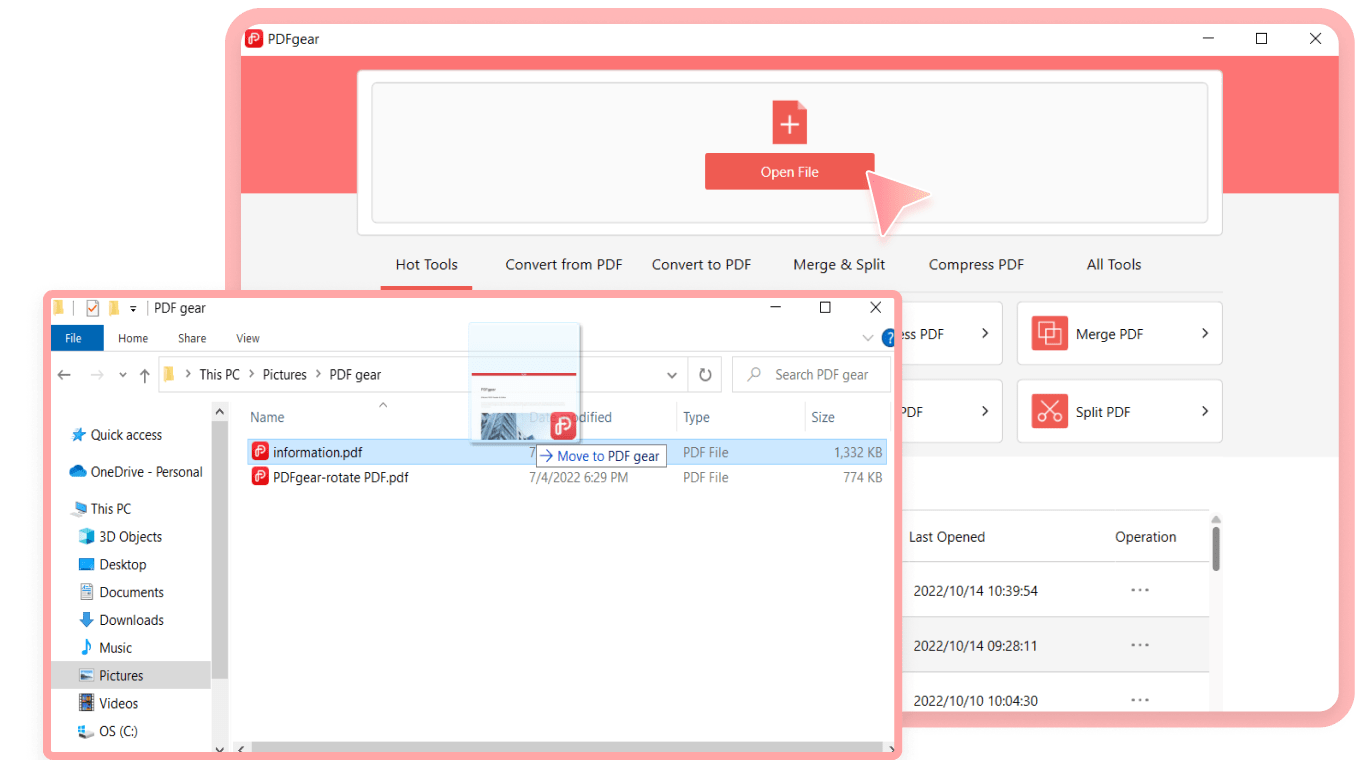Click the information.pdf file icon
Screen dimensions: 1367x760
coord(260,452)
